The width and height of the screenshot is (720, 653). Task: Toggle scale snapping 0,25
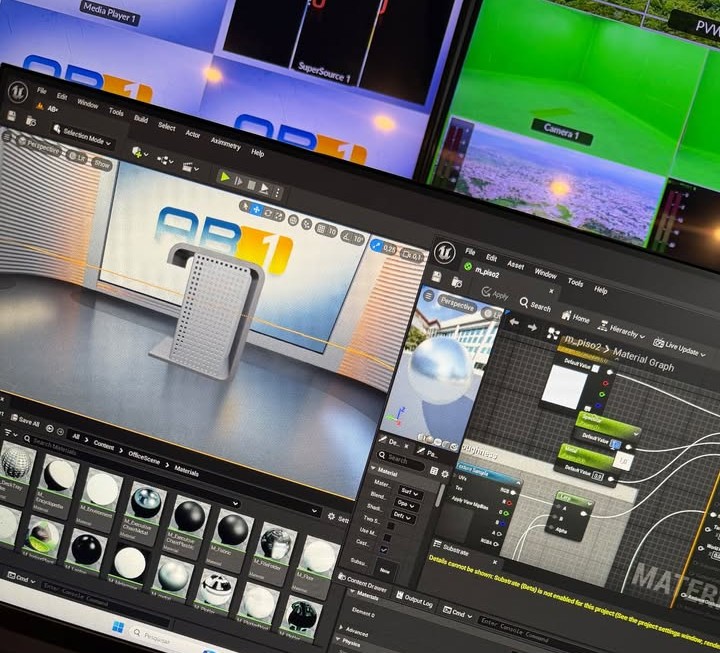click(x=384, y=248)
